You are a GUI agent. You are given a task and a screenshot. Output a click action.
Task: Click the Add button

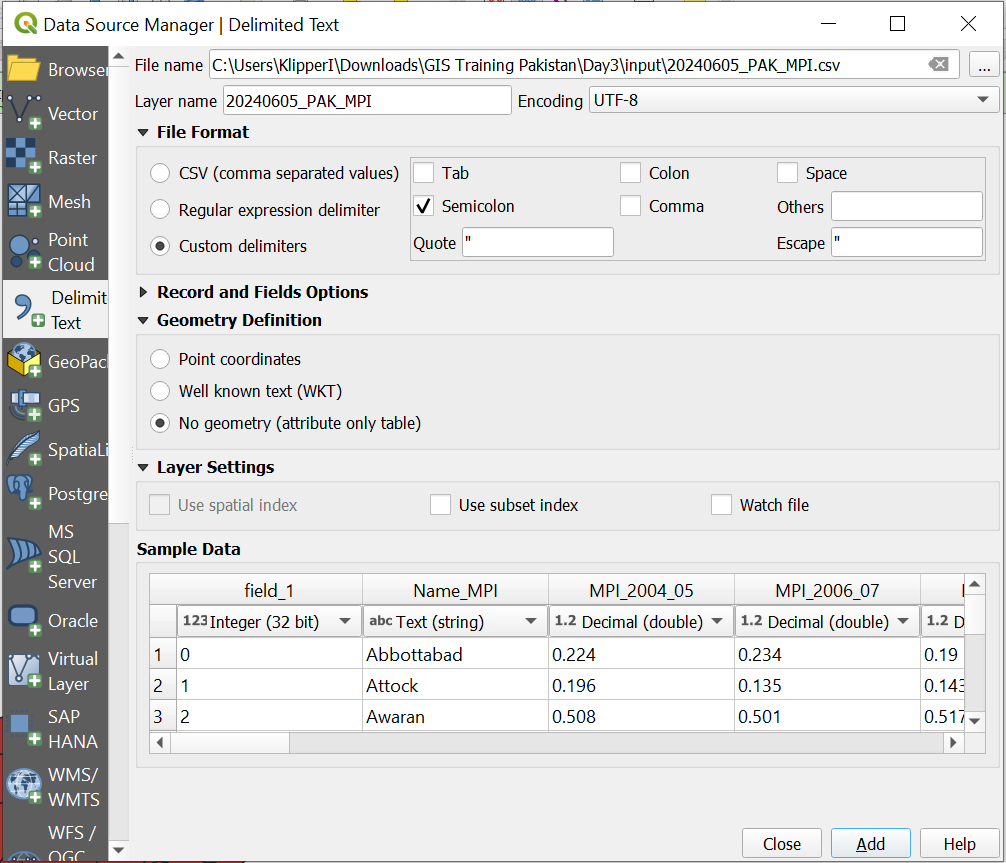(870, 844)
